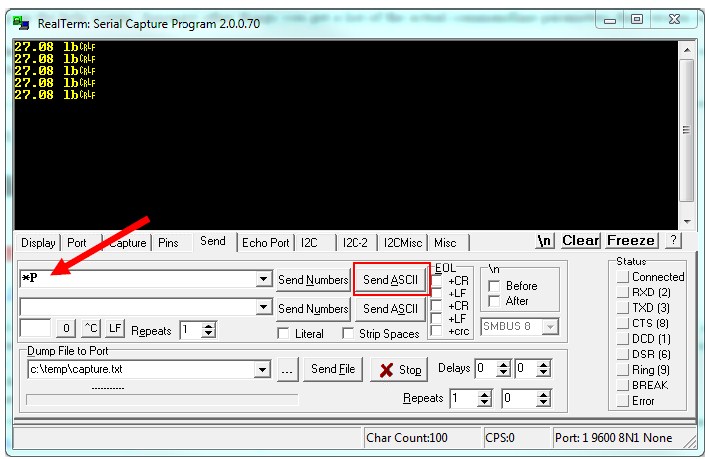
Task: Enable the \n Before checkbox
Action: tap(494, 286)
